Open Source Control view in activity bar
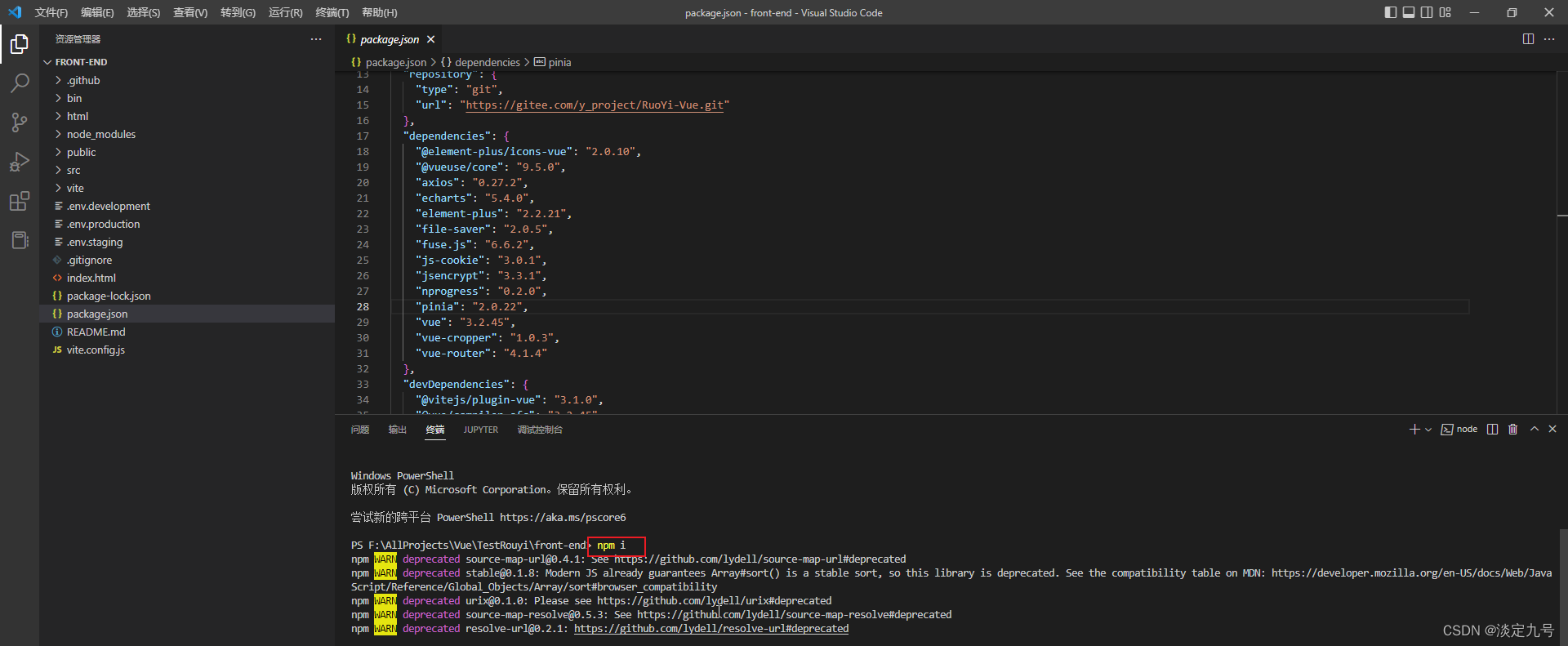1568x646 pixels. pos(20,123)
